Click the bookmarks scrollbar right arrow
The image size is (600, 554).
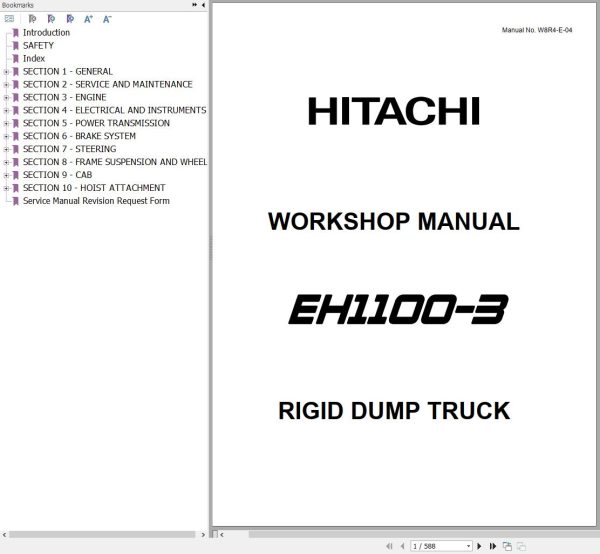[203, 534]
